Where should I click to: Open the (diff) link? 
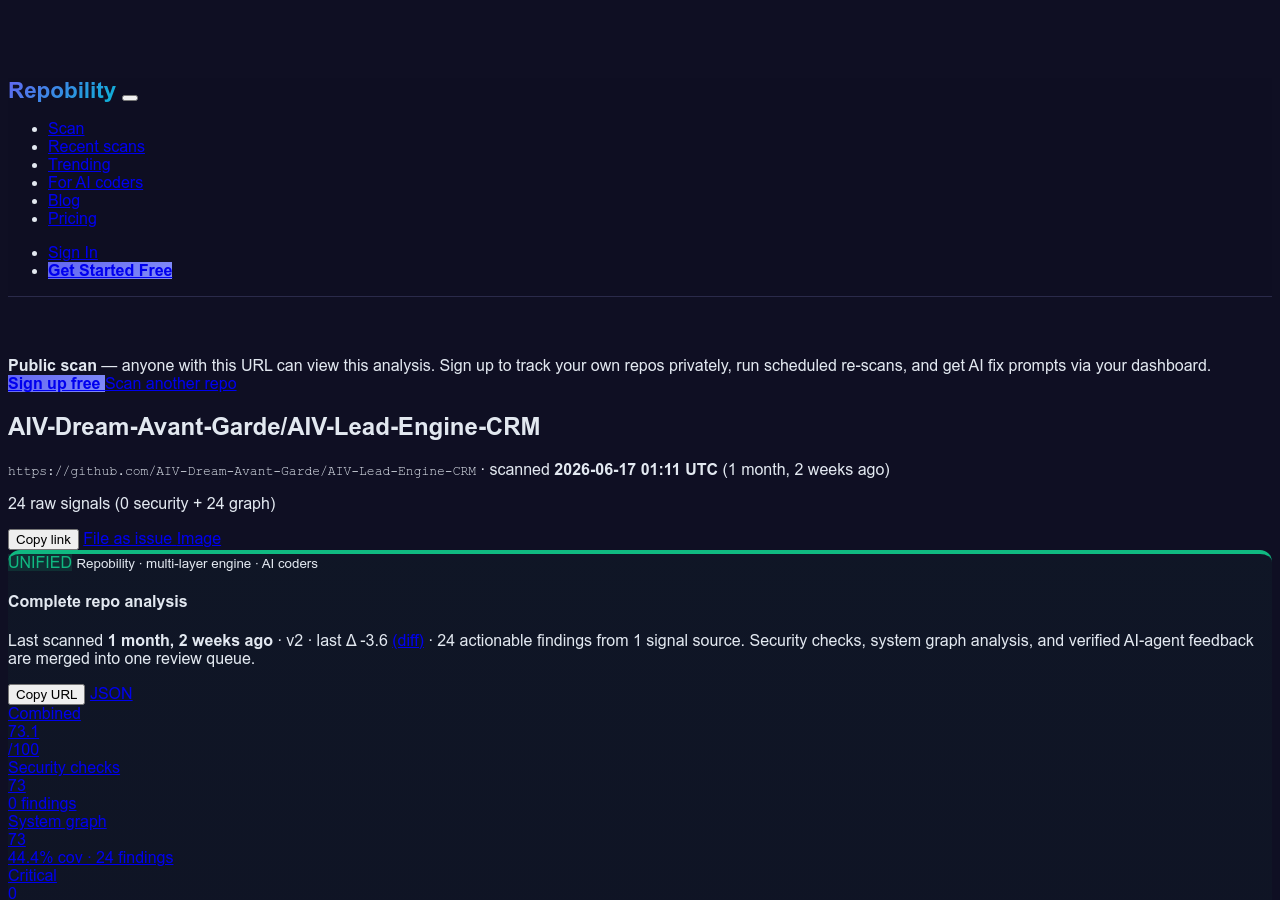(408, 640)
